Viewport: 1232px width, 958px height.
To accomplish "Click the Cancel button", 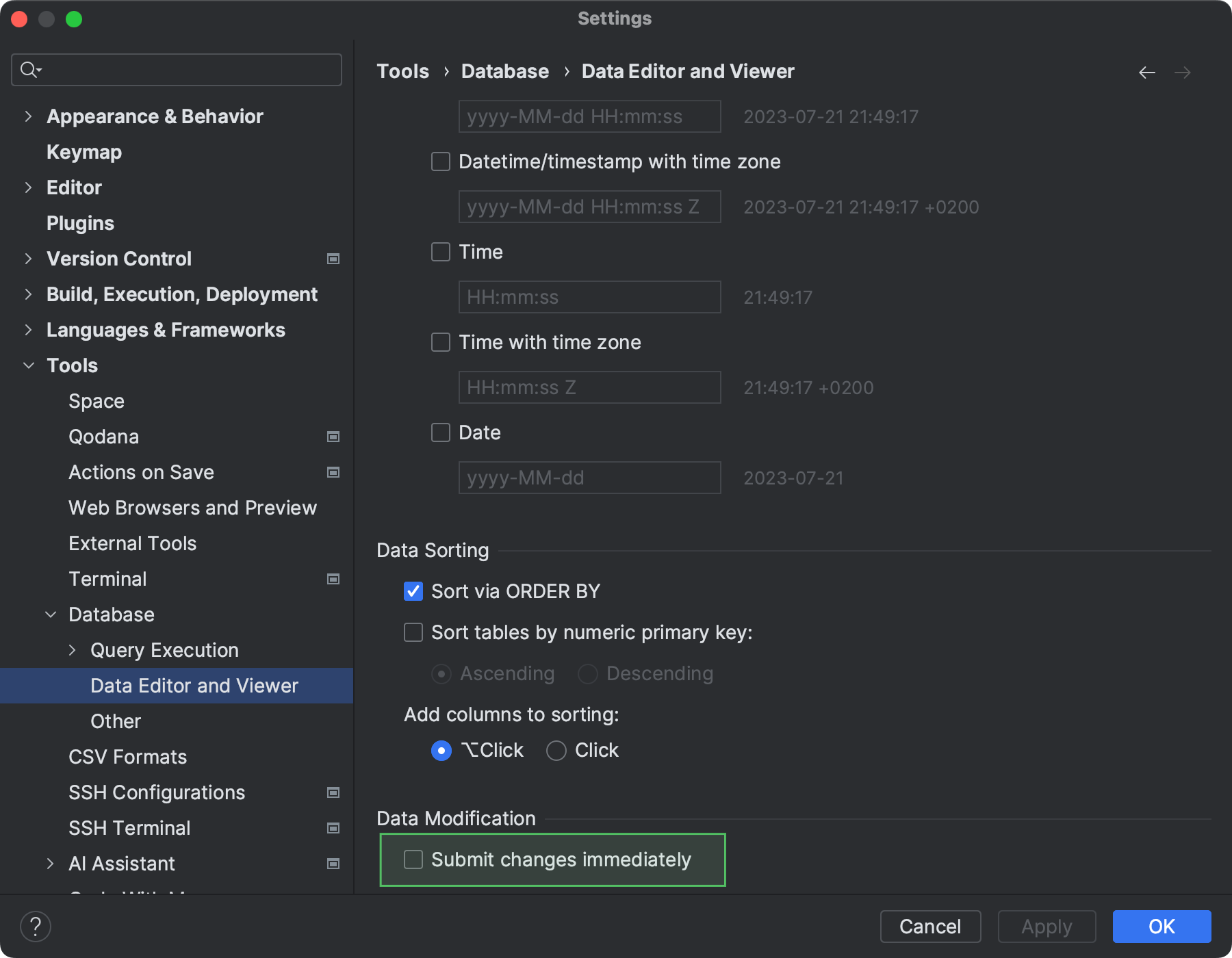I will tap(929, 927).
